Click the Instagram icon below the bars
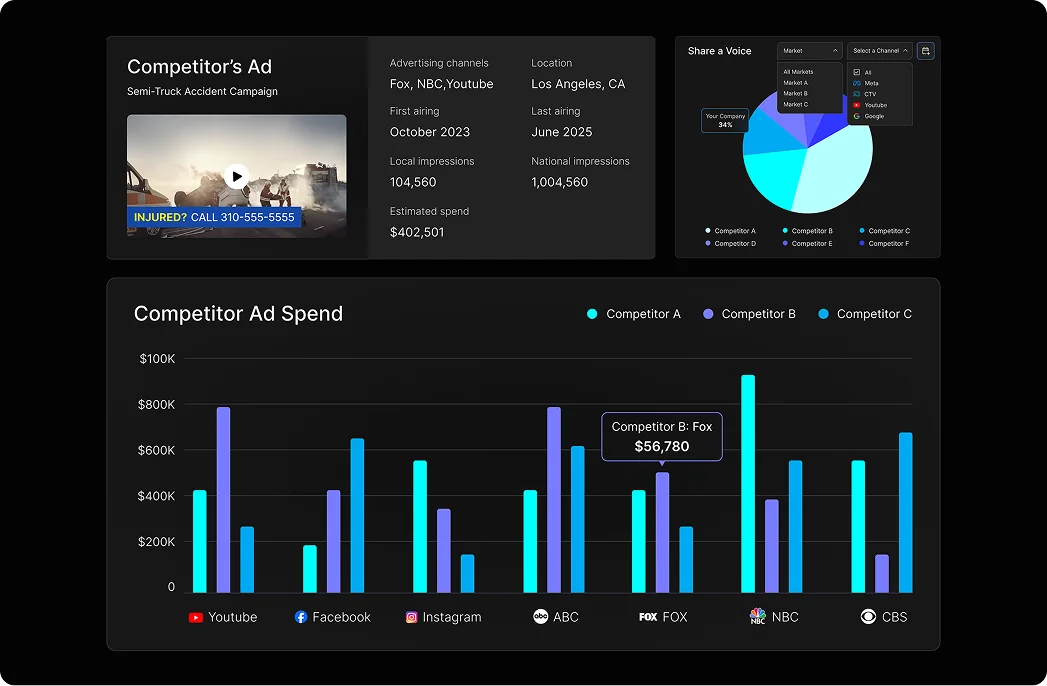The image size is (1047, 686). click(410, 617)
